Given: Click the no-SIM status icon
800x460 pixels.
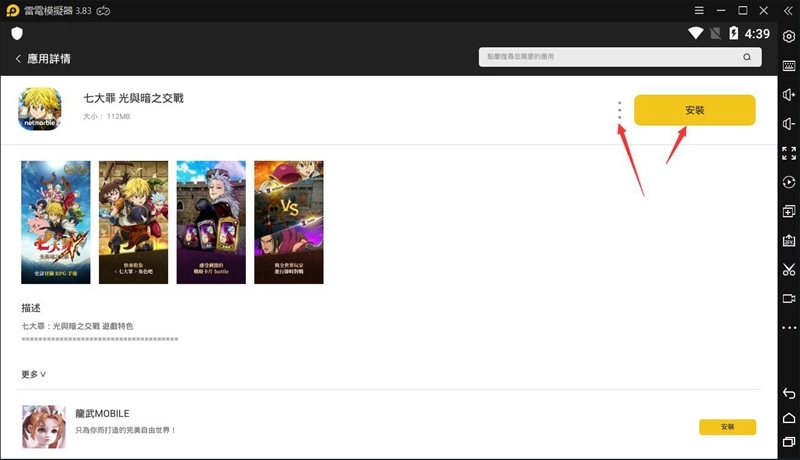Looking at the screenshot, I should point(715,34).
